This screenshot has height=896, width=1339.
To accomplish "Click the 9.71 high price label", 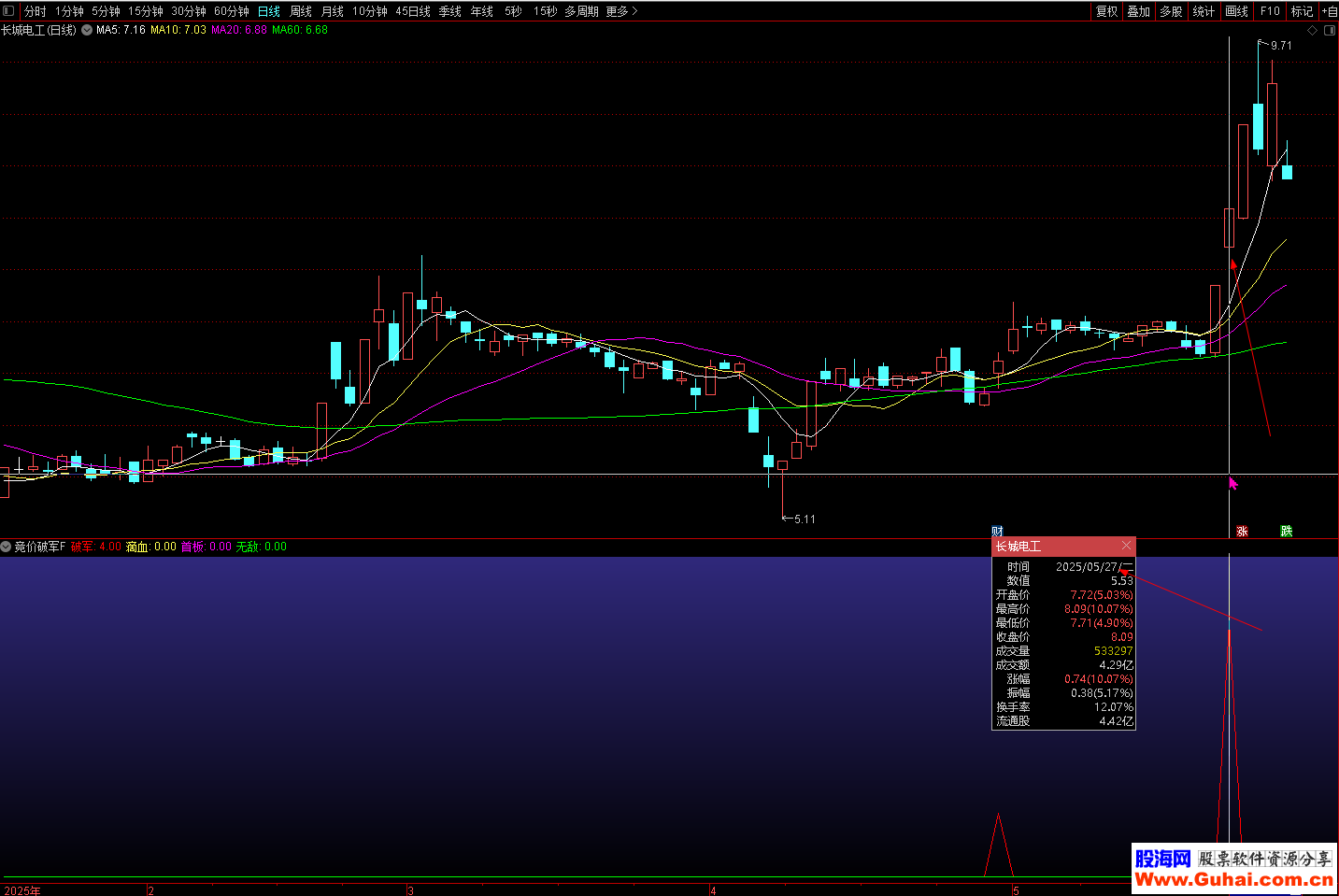I will tap(1281, 46).
